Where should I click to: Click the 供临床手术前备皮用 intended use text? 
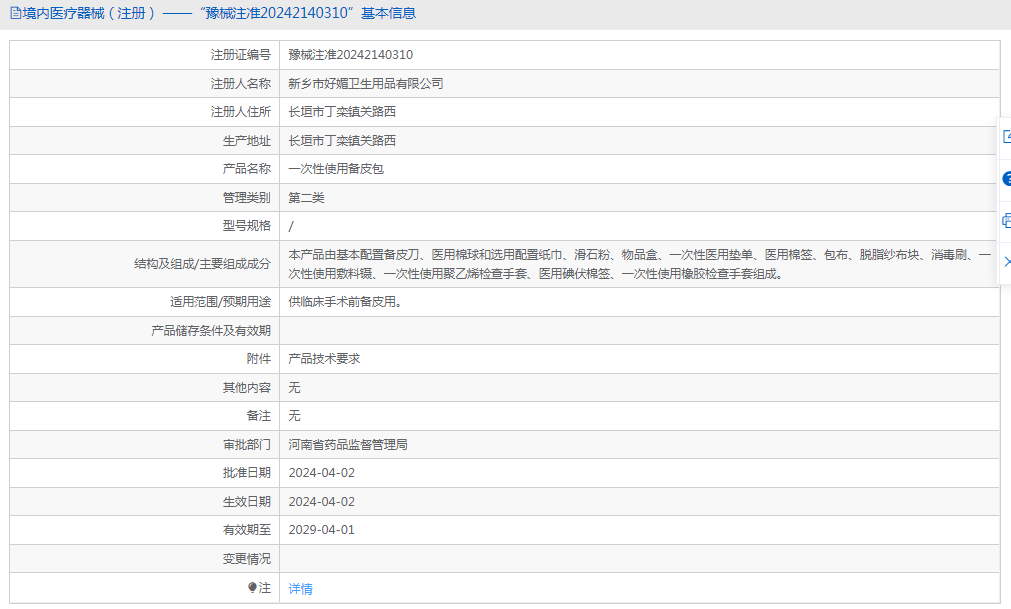(x=346, y=302)
